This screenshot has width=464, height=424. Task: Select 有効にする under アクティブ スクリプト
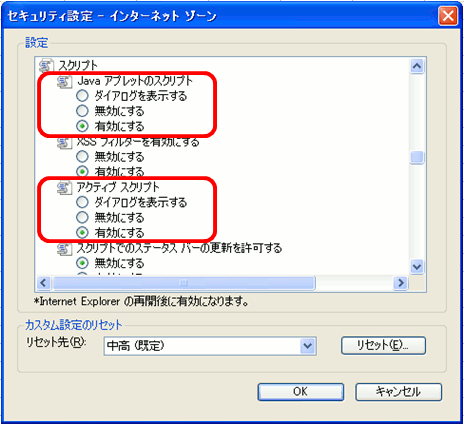pyautogui.click(x=82, y=233)
